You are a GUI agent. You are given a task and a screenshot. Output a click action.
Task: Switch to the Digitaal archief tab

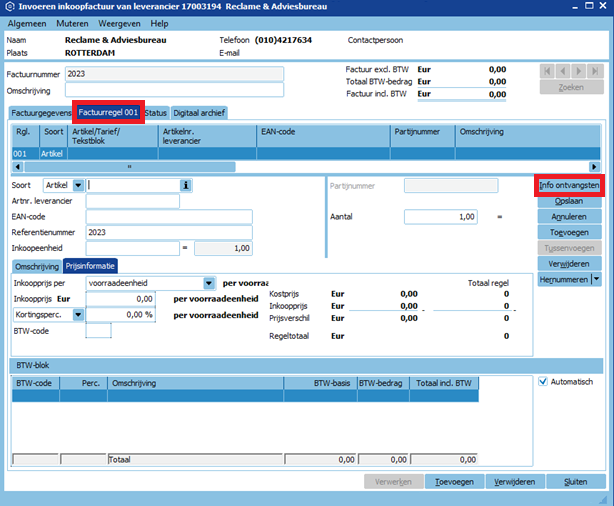(199, 113)
